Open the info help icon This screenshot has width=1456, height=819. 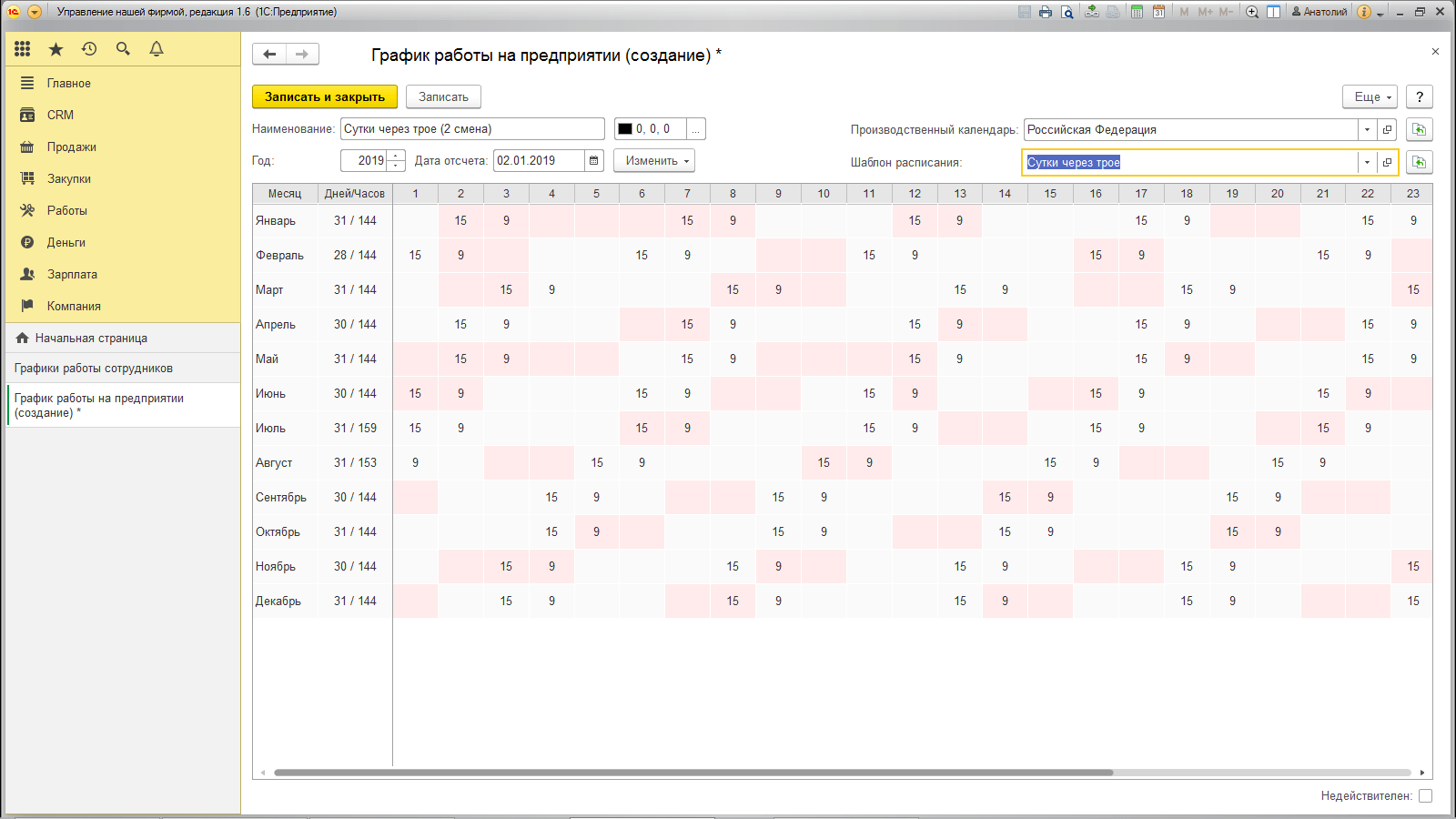coord(1364,12)
